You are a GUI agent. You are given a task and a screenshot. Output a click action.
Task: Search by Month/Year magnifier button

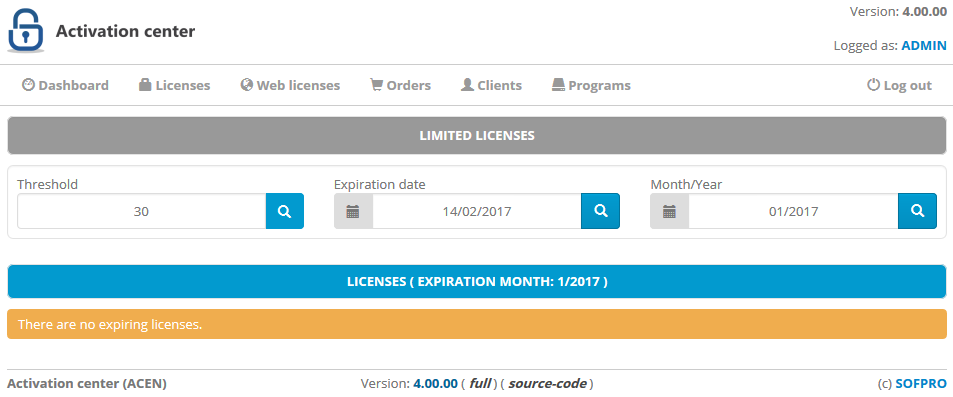(x=917, y=211)
